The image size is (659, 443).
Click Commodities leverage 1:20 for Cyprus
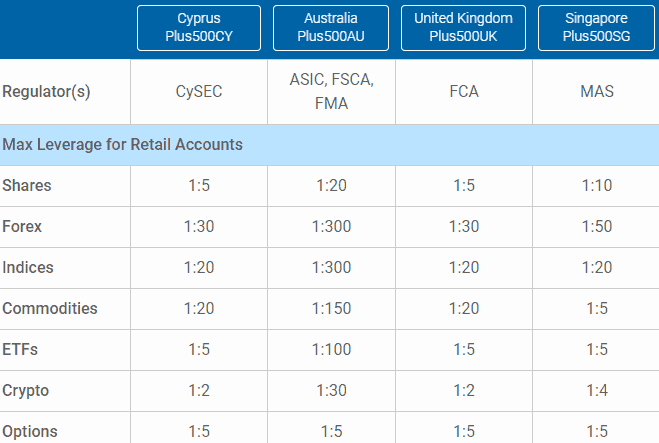click(199, 309)
